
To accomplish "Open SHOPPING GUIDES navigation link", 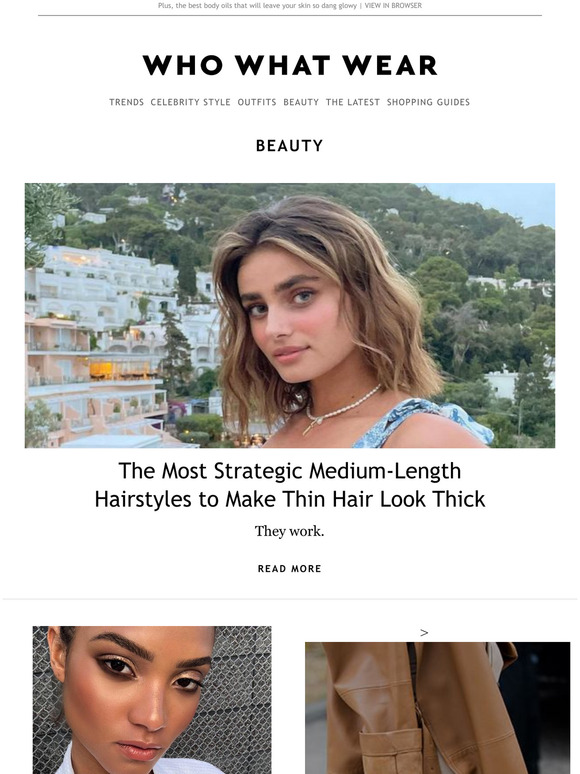I will point(428,102).
